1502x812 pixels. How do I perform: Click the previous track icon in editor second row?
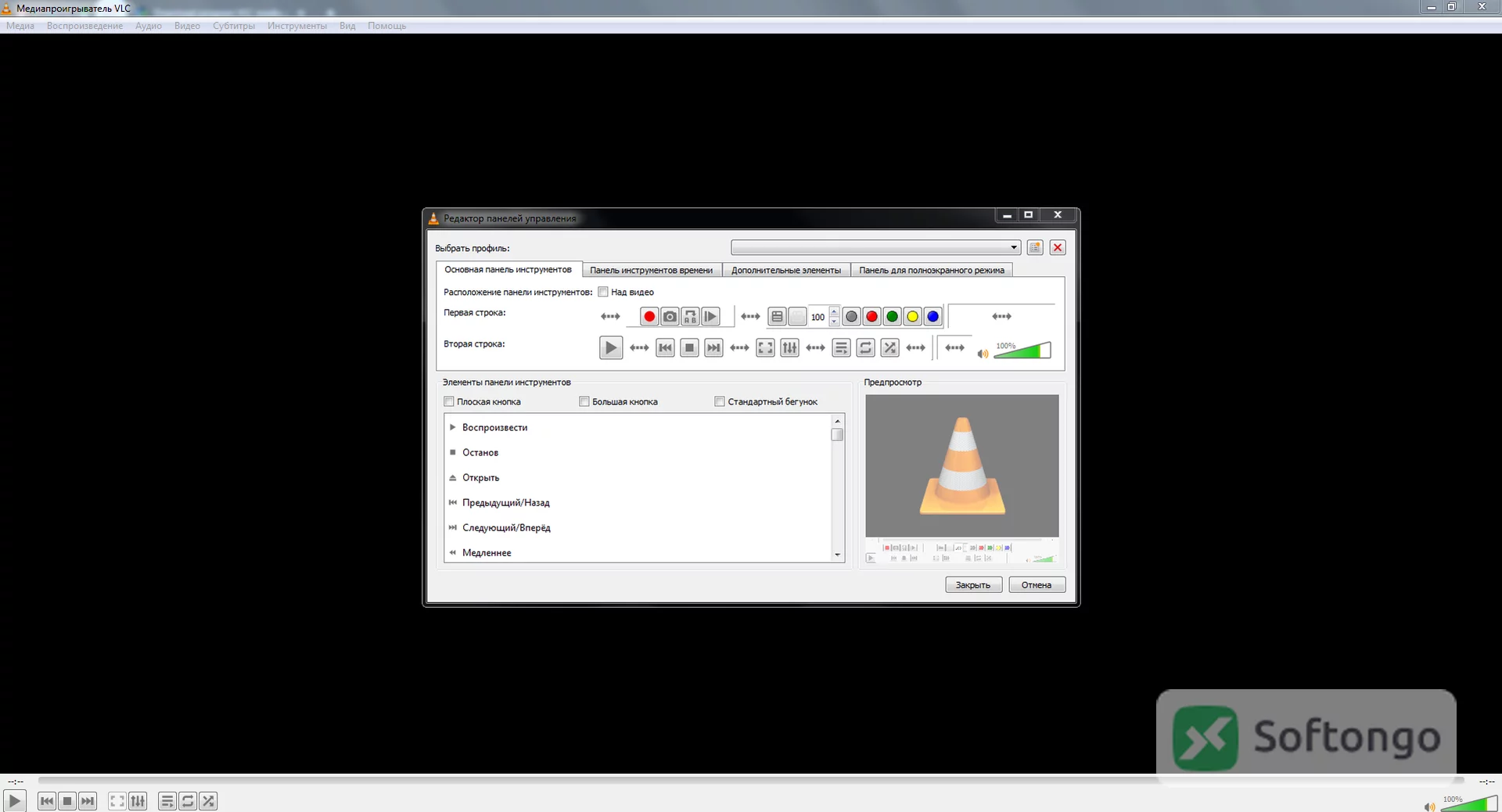pyautogui.click(x=665, y=348)
